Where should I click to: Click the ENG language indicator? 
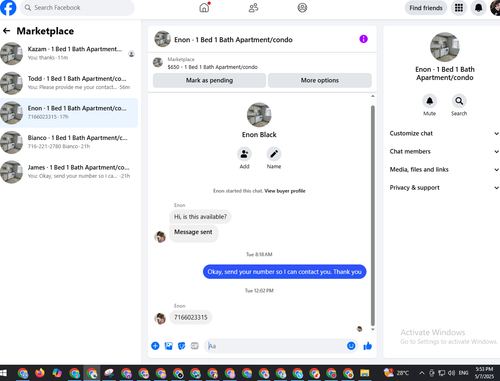[x=464, y=373]
